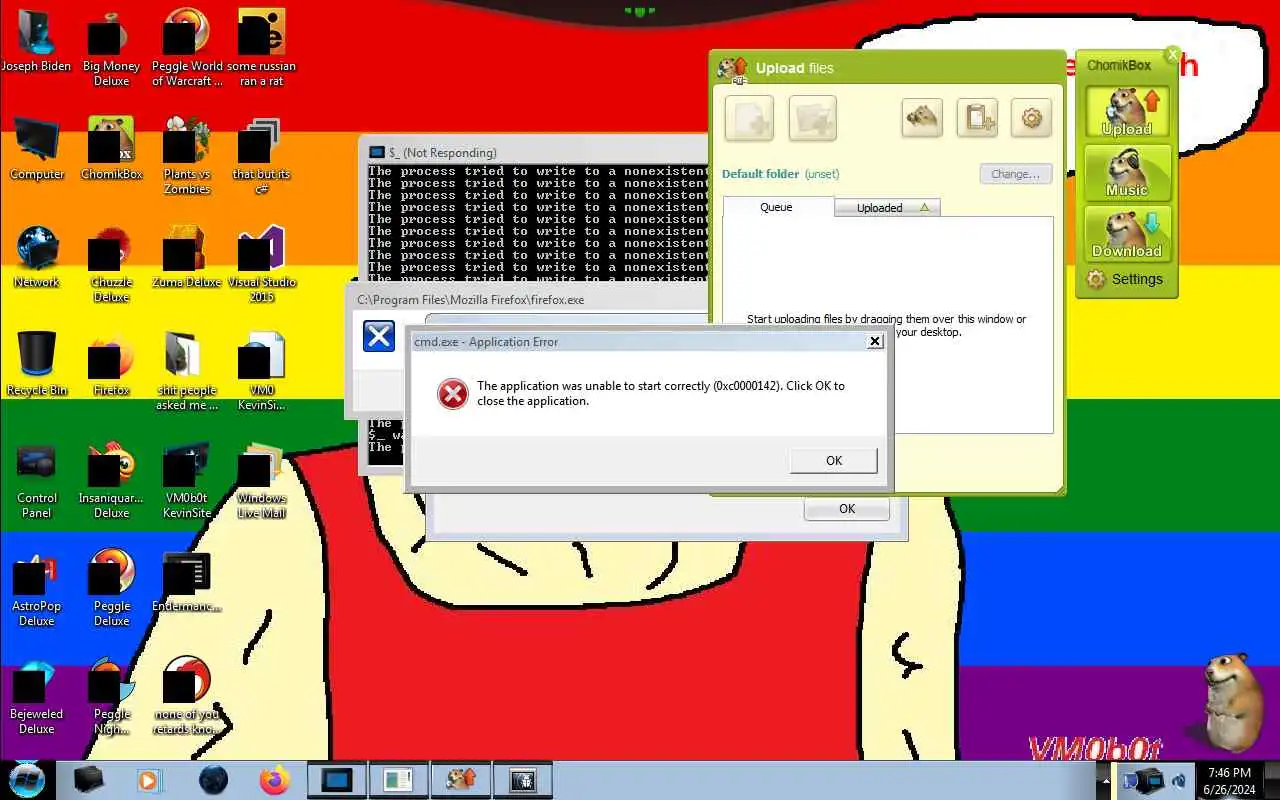Click the volume icon in system tray

click(1180, 781)
